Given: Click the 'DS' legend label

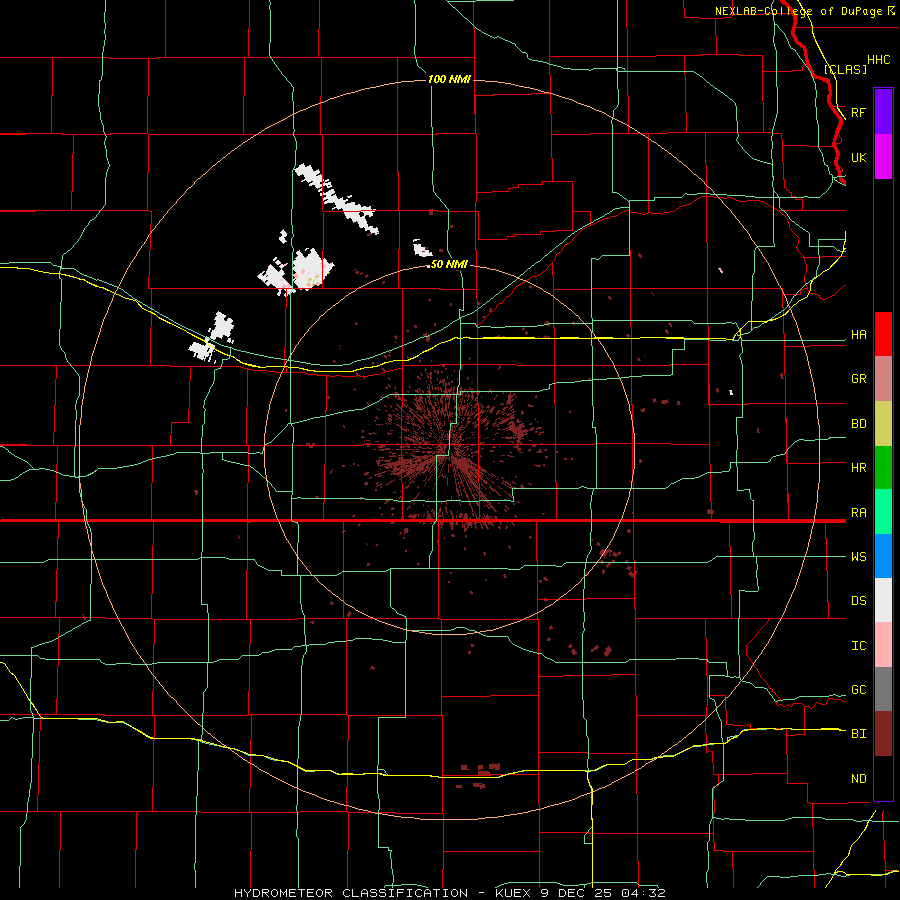Looking at the screenshot, I should pos(859,601).
